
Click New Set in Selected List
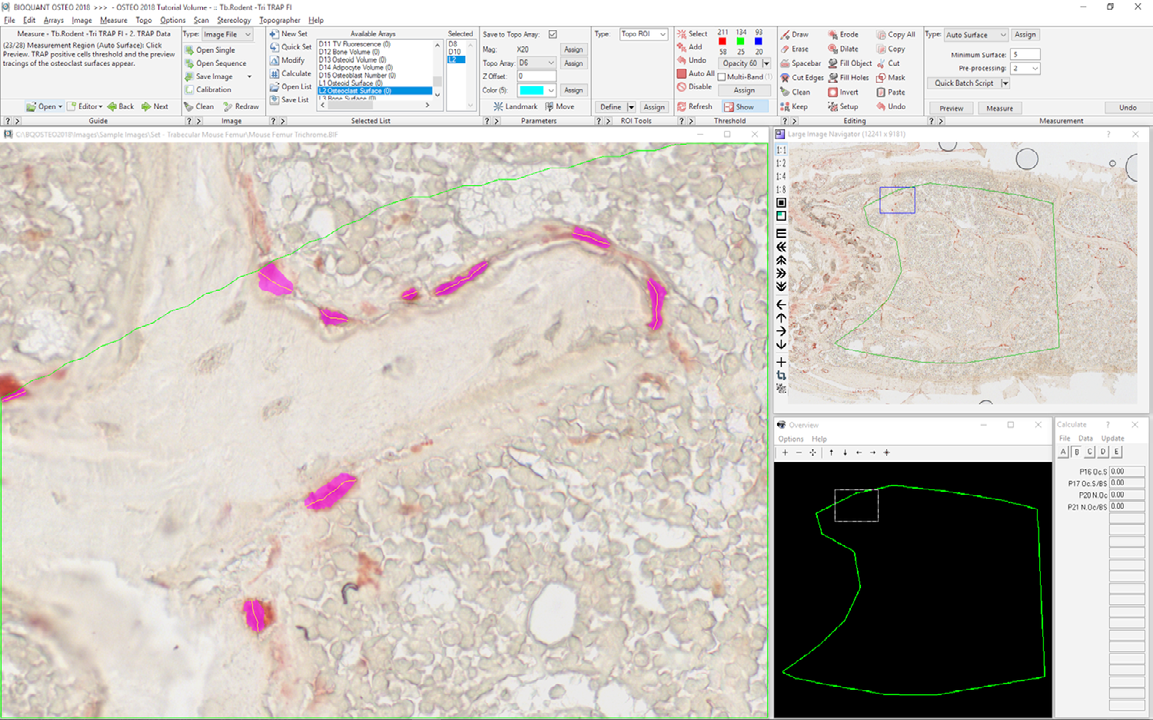pos(288,34)
